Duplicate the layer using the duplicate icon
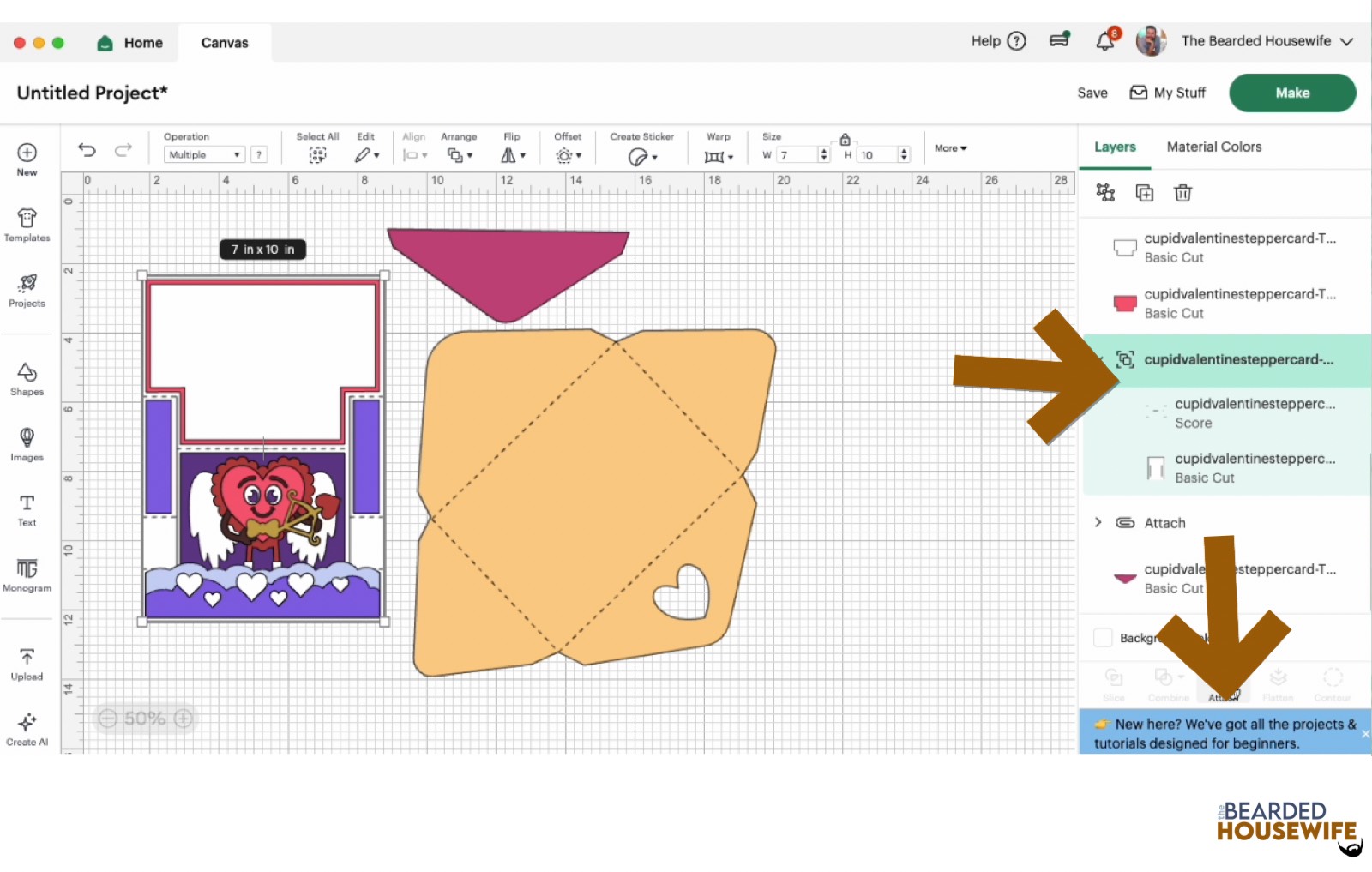Viewport: 1372px width, 872px height. [x=1144, y=193]
